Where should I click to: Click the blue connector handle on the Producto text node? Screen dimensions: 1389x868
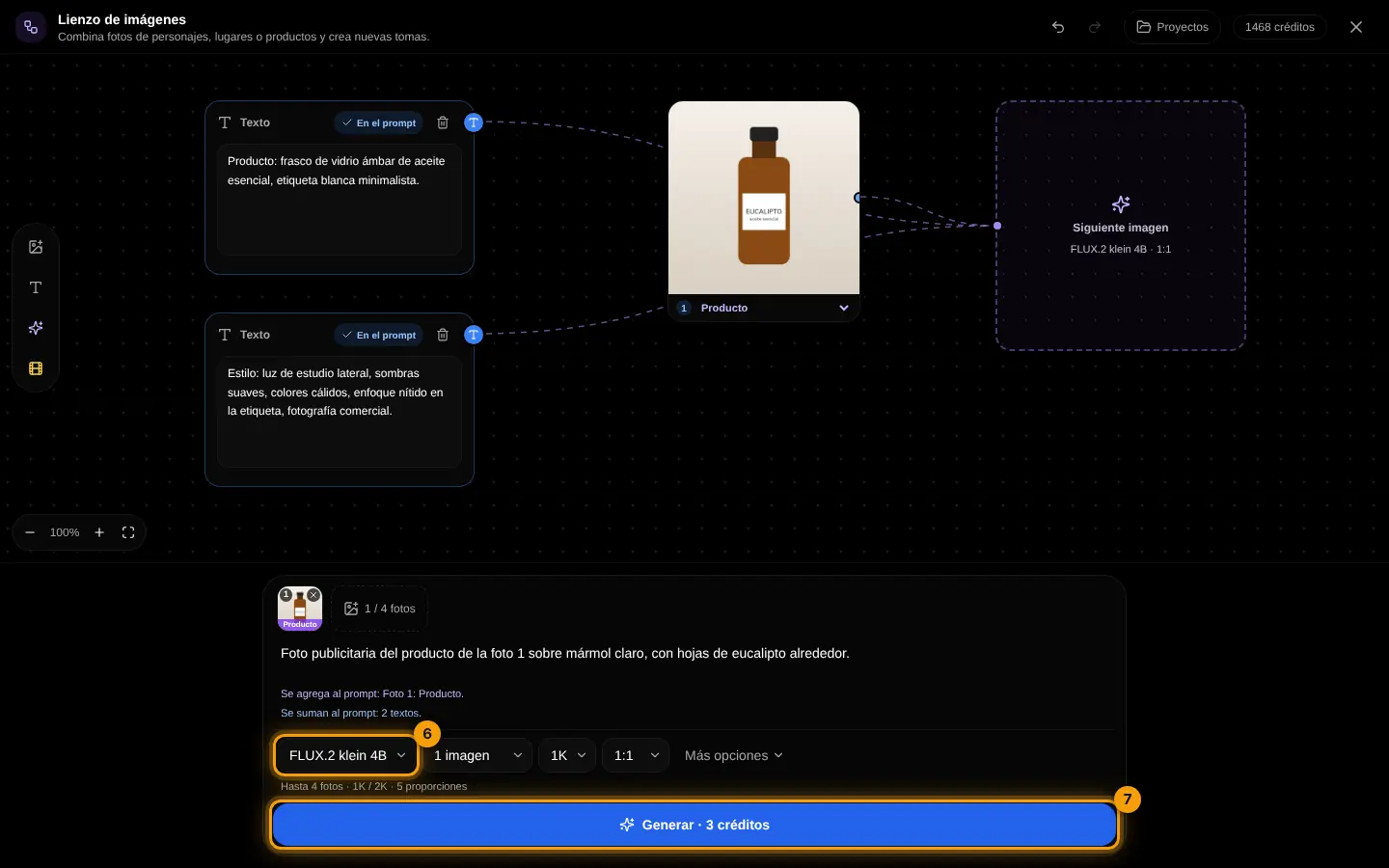click(x=474, y=122)
